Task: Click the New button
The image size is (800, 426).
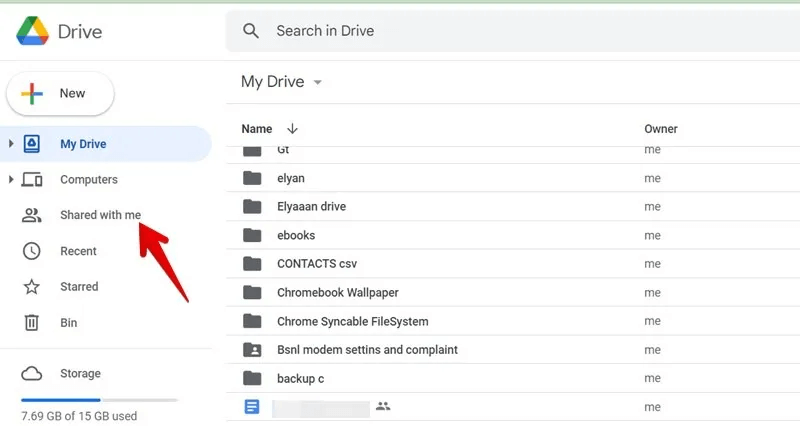Action: pyautogui.click(x=60, y=93)
